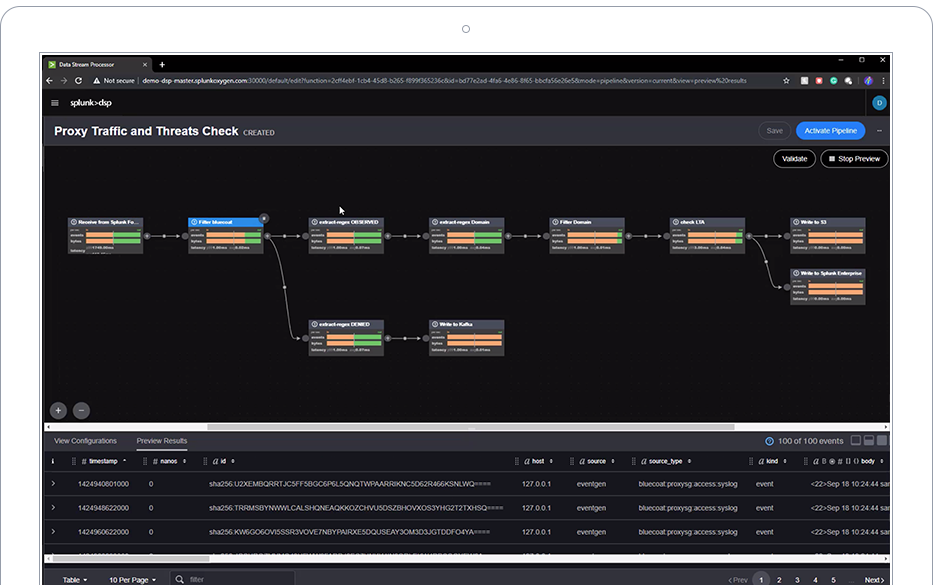Click the info icon beside 100 of 100 events
This screenshot has width=950, height=585.
[x=769, y=441]
